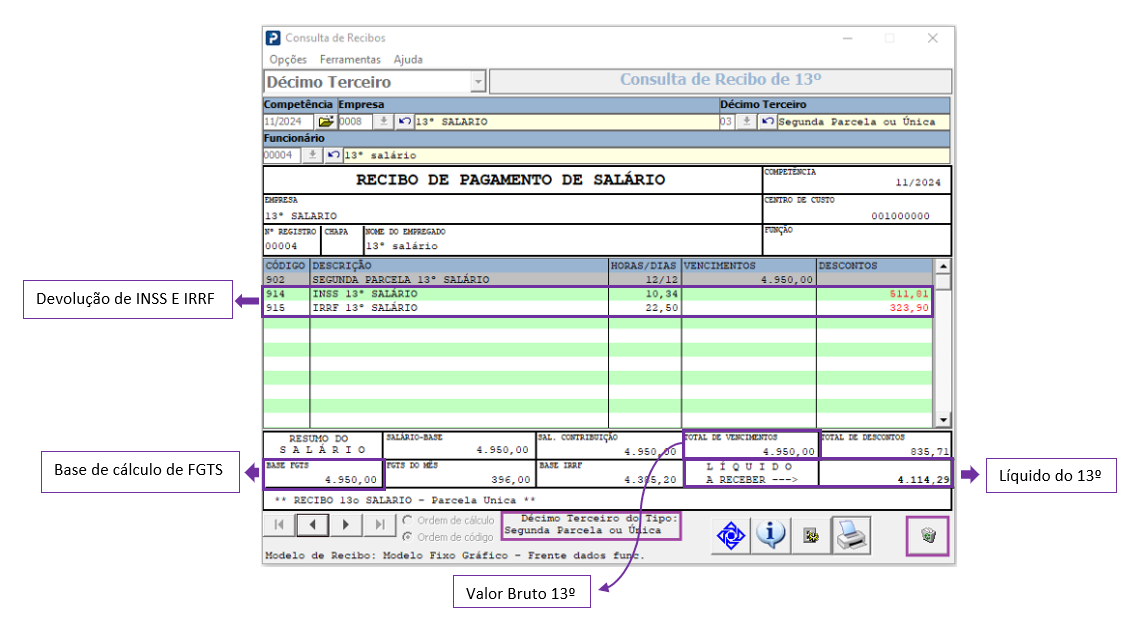The image size is (1124, 619).
Task: Select the 'Ordem de cálculo' radio button
Action: [407, 521]
